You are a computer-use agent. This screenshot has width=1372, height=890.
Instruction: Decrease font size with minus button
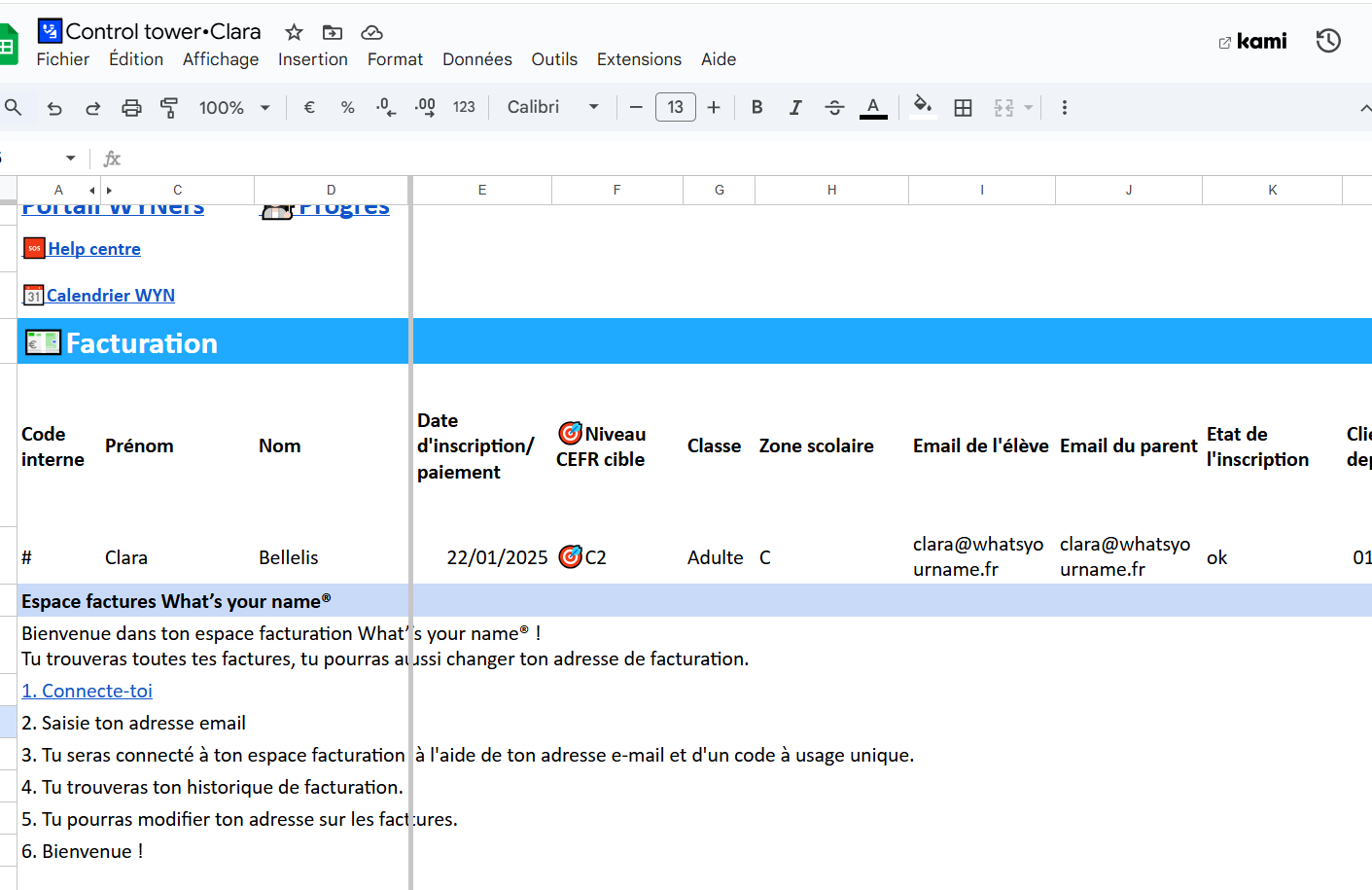636,108
